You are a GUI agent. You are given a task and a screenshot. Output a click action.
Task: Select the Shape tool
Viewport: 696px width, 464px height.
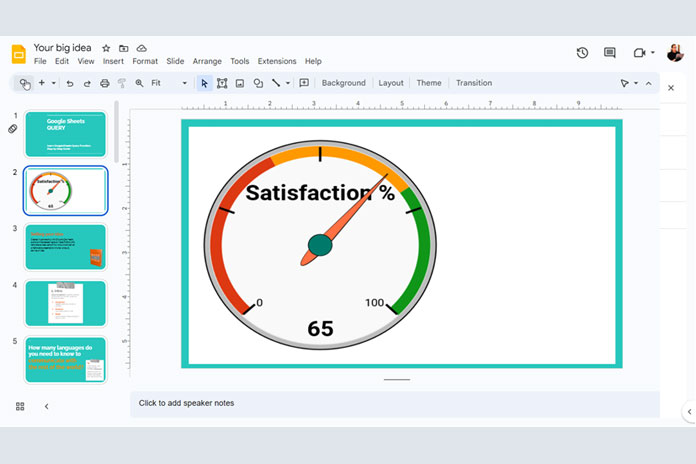258,83
